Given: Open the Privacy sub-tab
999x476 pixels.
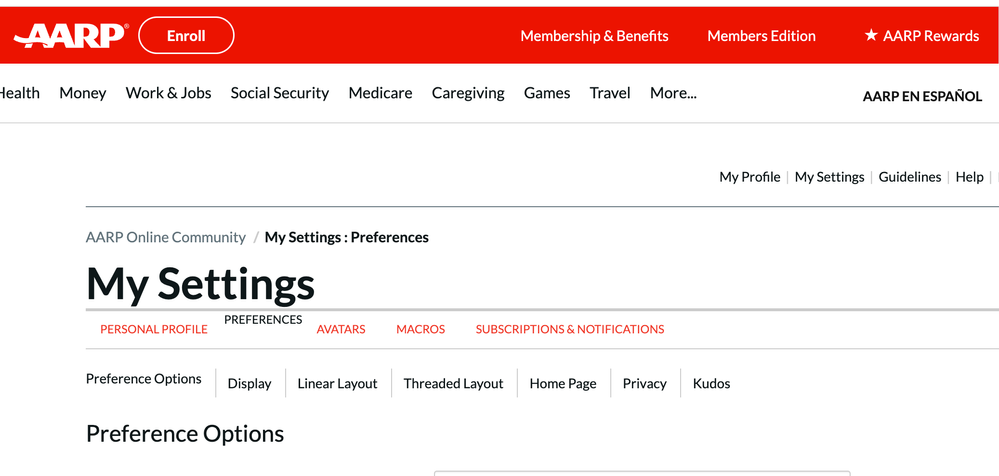Looking at the screenshot, I should (644, 384).
